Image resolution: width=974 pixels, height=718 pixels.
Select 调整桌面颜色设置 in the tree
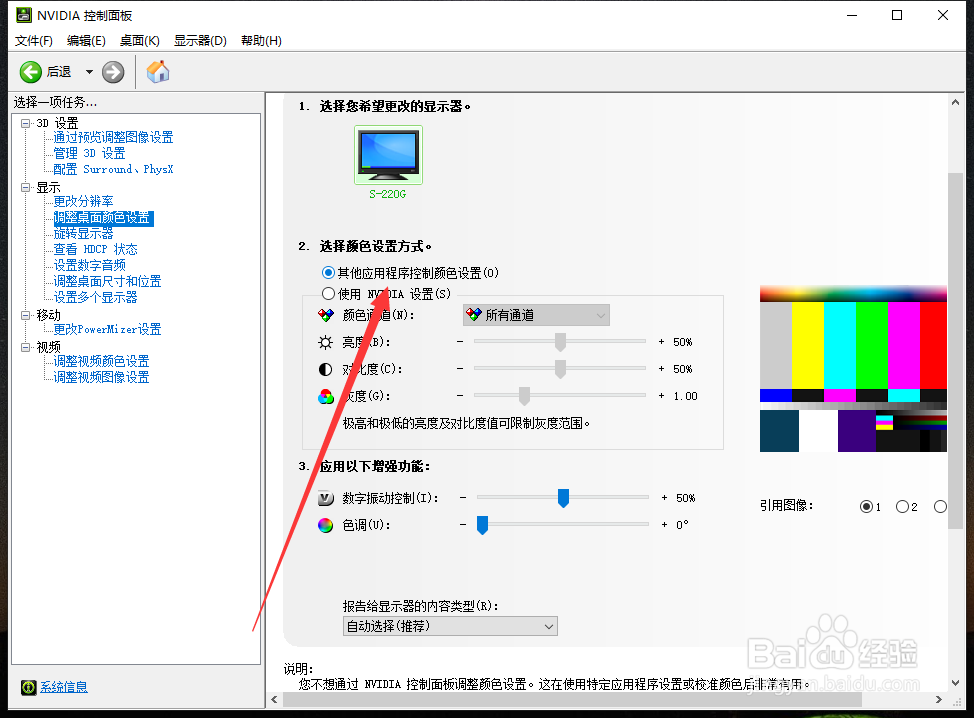[x=102, y=217]
